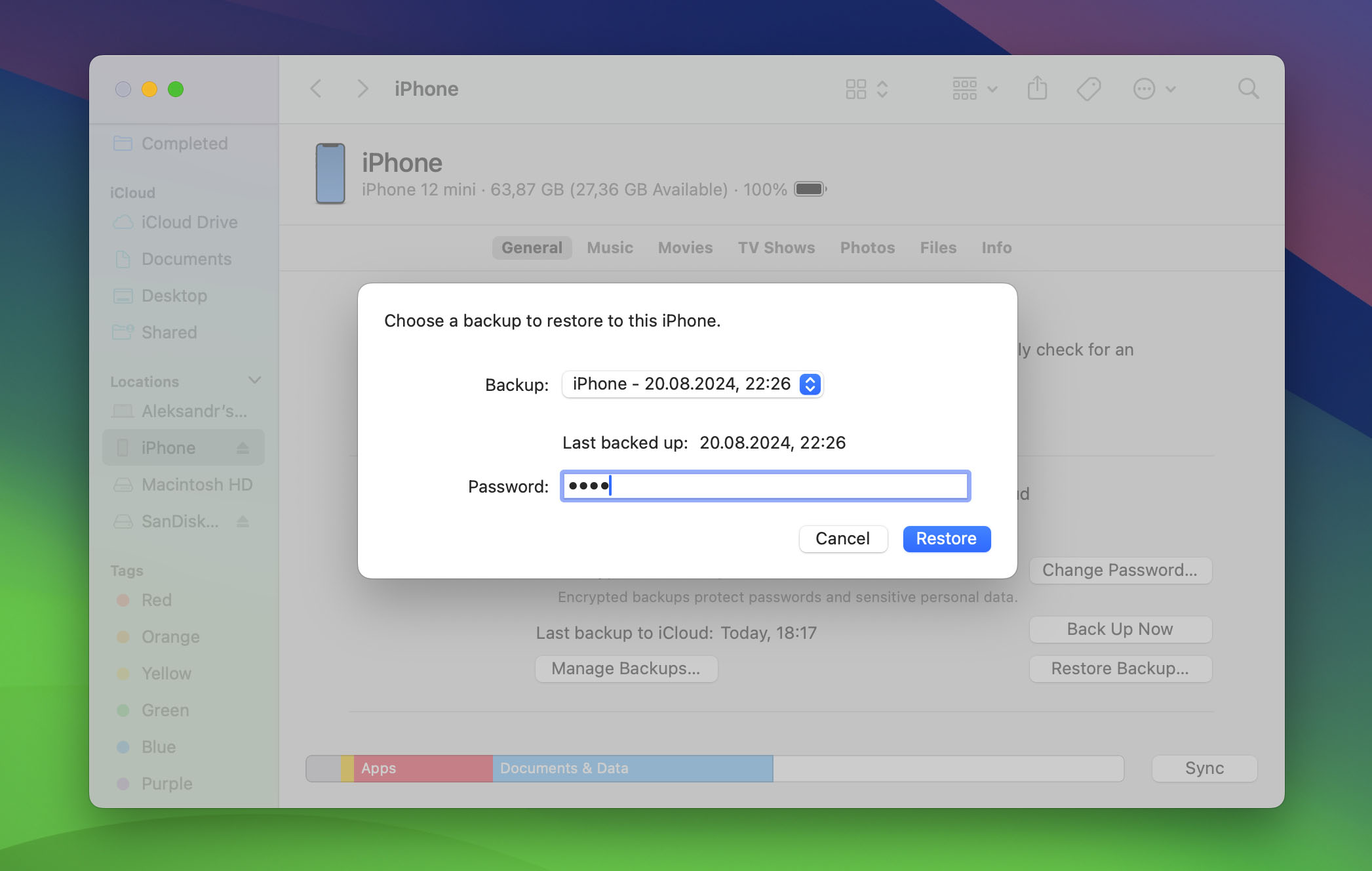This screenshot has height=871, width=1372.
Task: Eject the iPhone from sidebar
Action: [243, 448]
